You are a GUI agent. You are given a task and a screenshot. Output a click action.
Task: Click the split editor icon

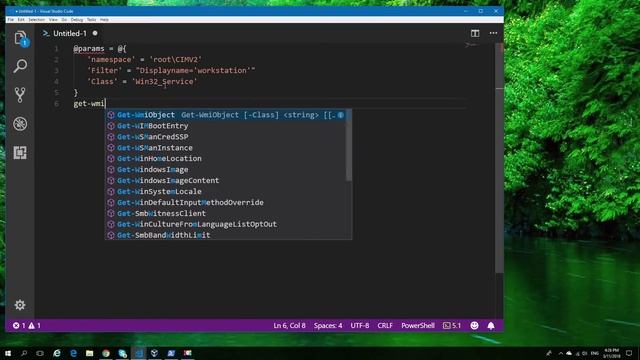click(x=475, y=33)
